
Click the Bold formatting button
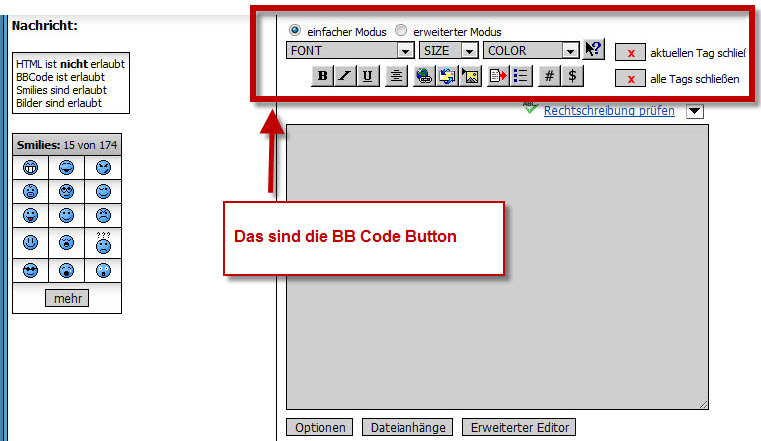(x=322, y=76)
